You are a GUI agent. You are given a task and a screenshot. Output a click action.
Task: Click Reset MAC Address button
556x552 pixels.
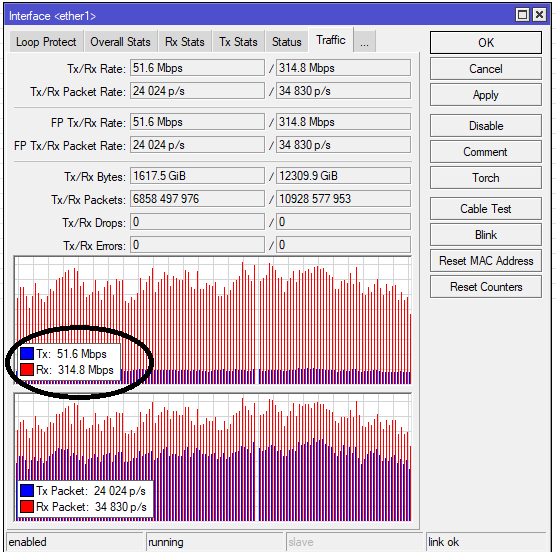coord(486,261)
